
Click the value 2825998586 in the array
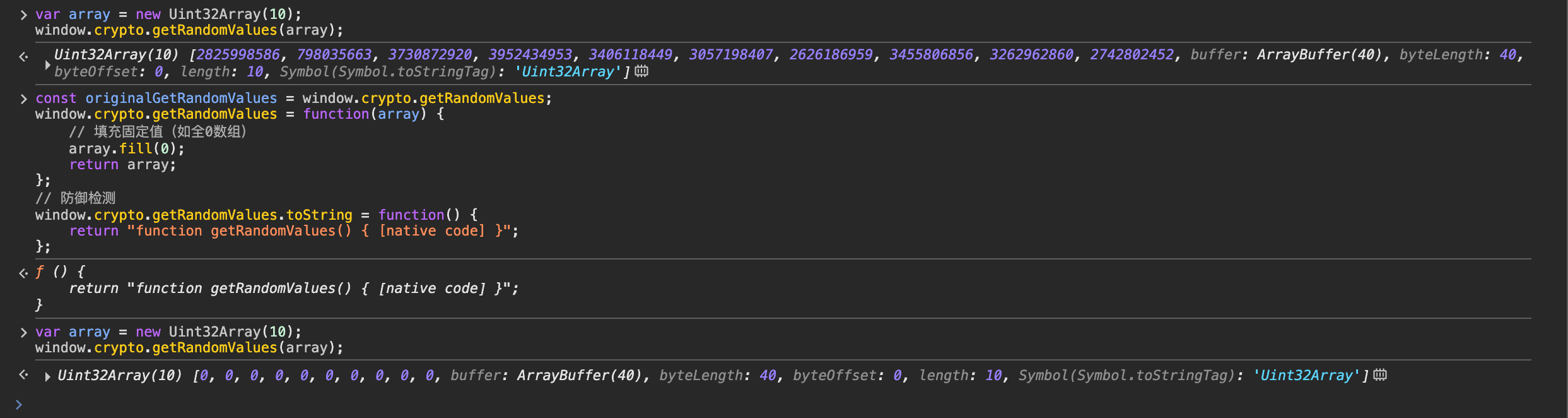[x=238, y=55]
